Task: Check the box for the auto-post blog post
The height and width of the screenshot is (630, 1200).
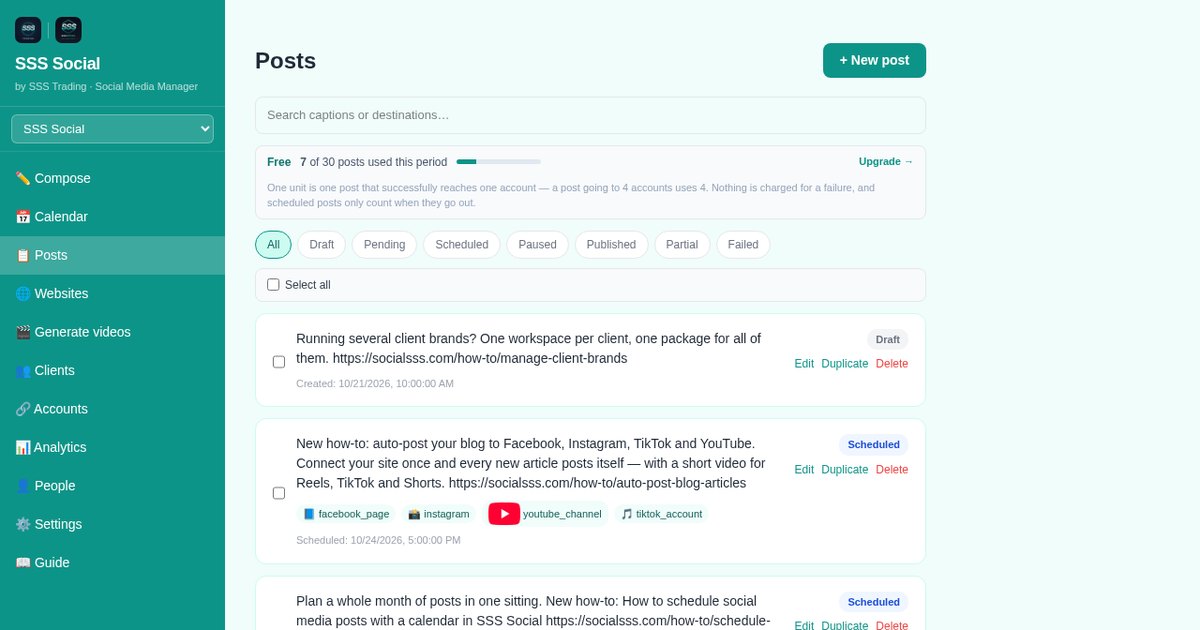Action: [x=279, y=493]
